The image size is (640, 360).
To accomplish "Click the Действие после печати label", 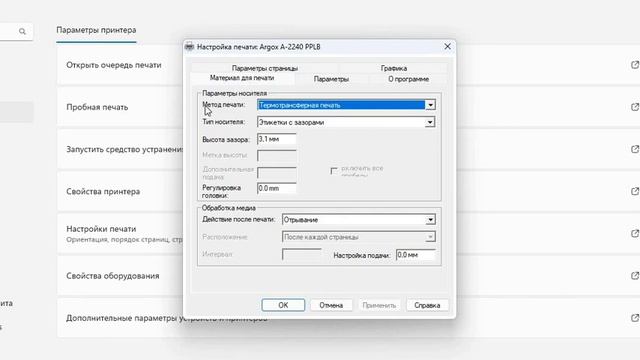I will click(239, 220).
